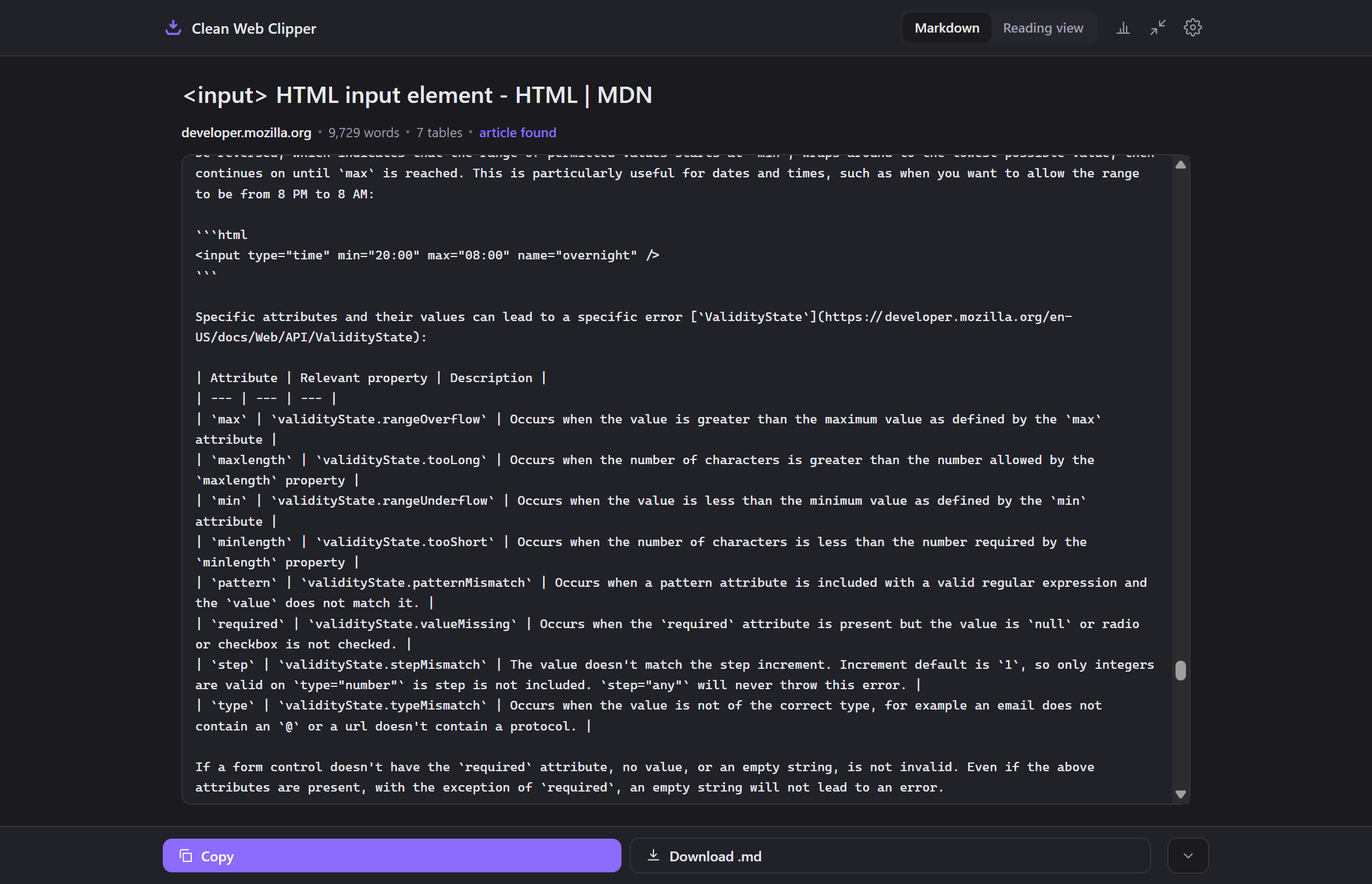Screen dimensions: 1372x884
Task: Click the Clean Web Clipper app name
Action: (253, 28)
